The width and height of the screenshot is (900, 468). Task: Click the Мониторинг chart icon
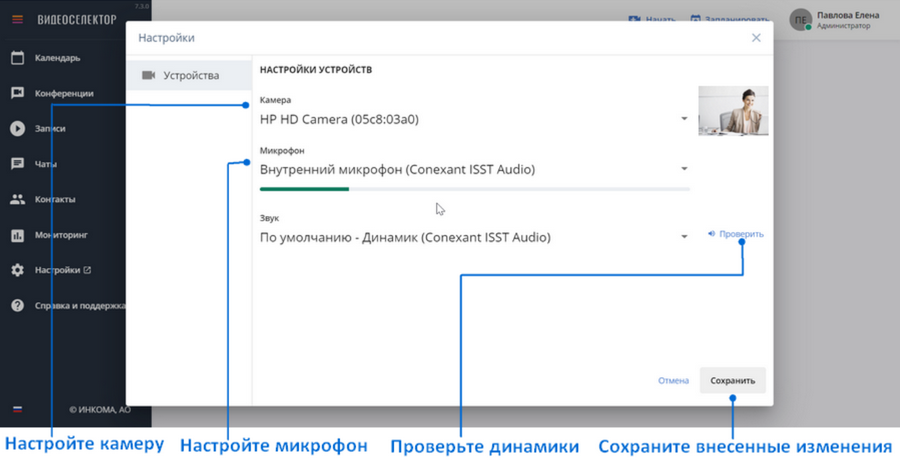tap(17, 235)
